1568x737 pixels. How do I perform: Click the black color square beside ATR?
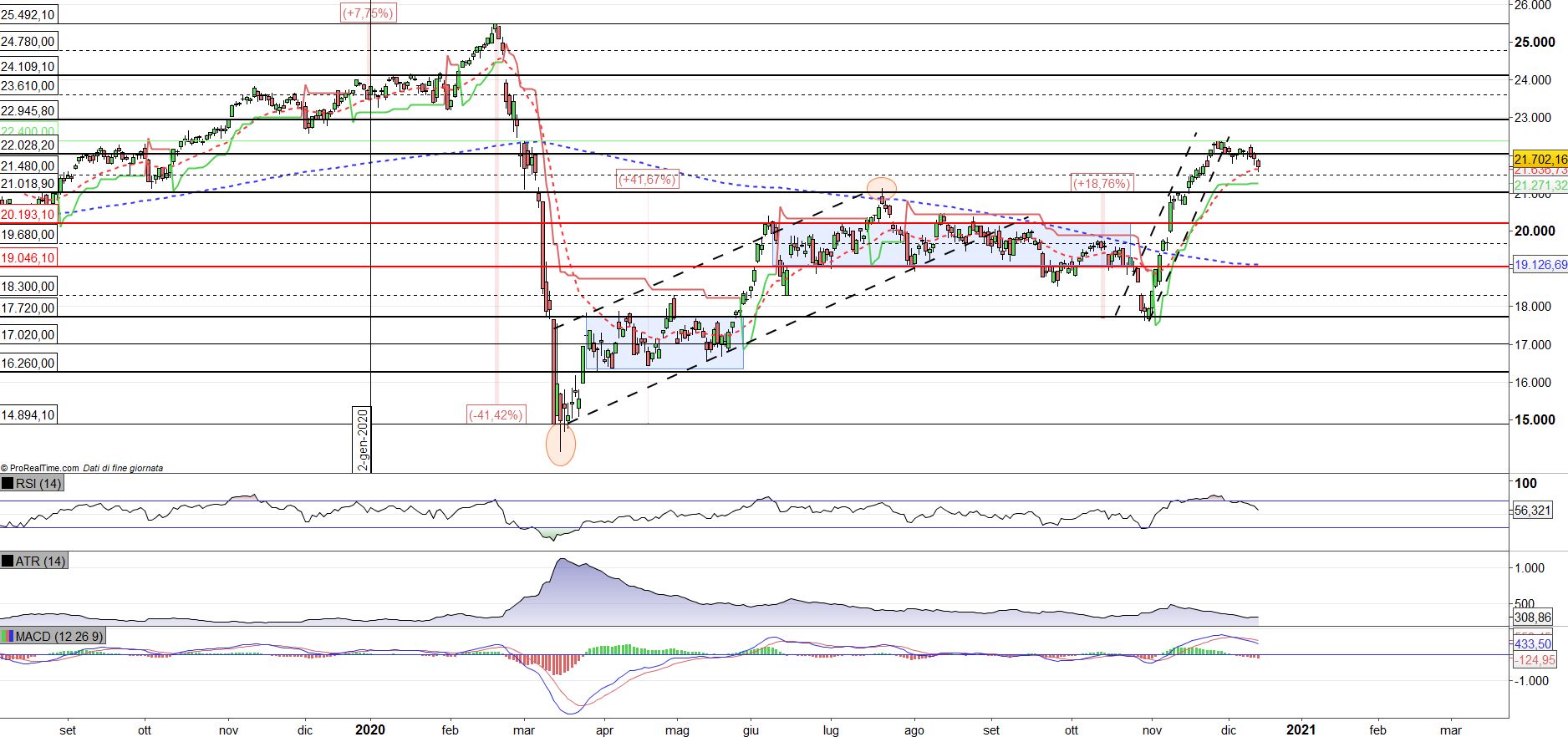point(8,561)
